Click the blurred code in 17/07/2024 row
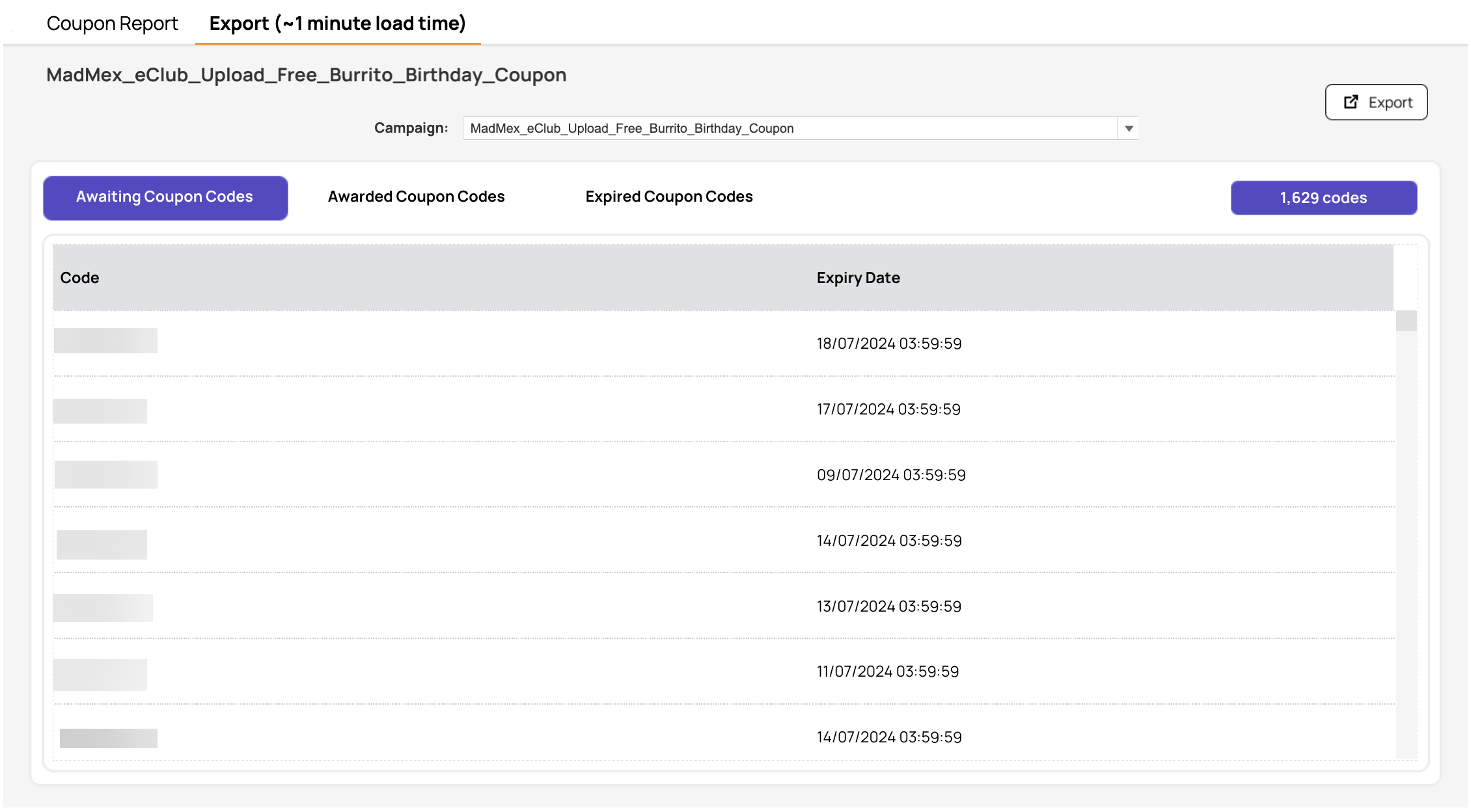The height and width of the screenshot is (812, 1471). point(100,411)
